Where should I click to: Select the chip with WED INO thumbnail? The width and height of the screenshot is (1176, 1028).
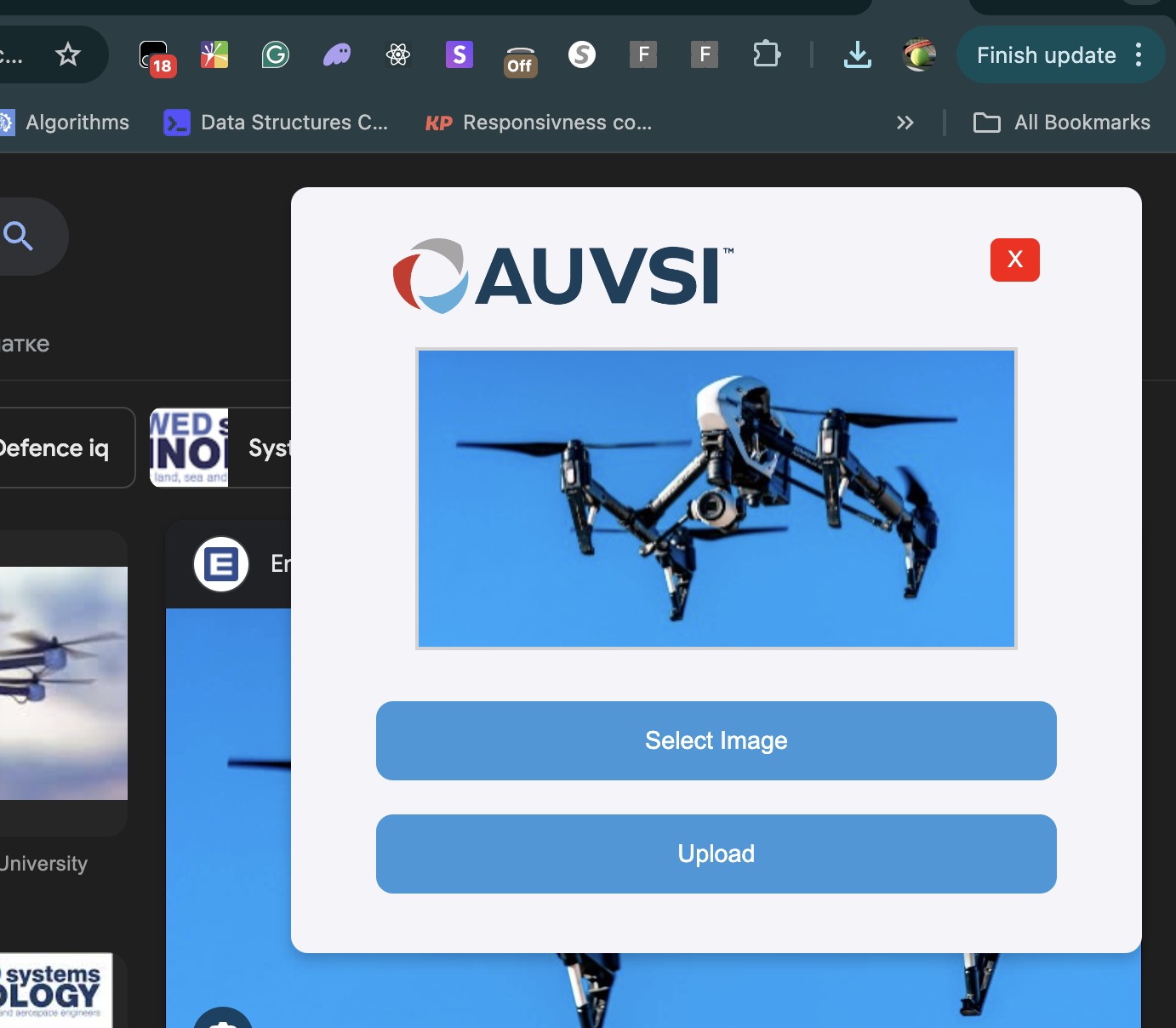(220, 448)
